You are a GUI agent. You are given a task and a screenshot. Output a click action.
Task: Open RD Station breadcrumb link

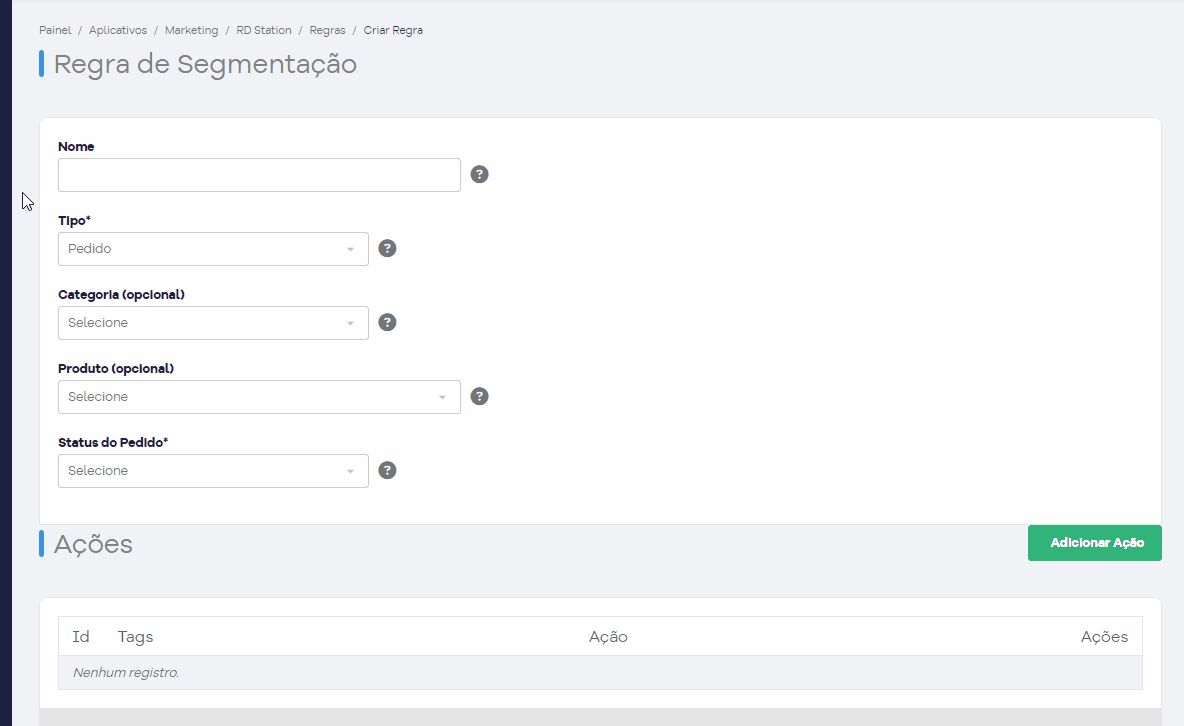tap(264, 30)
